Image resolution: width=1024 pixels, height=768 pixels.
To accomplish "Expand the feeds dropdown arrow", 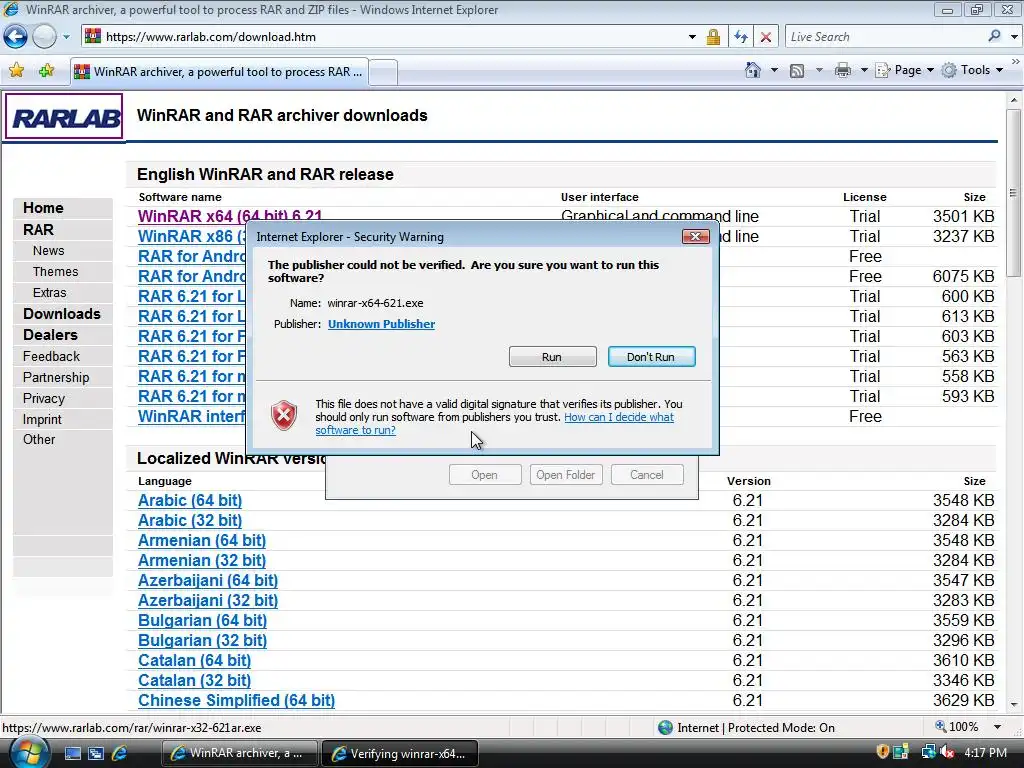I will coord(819,70).
